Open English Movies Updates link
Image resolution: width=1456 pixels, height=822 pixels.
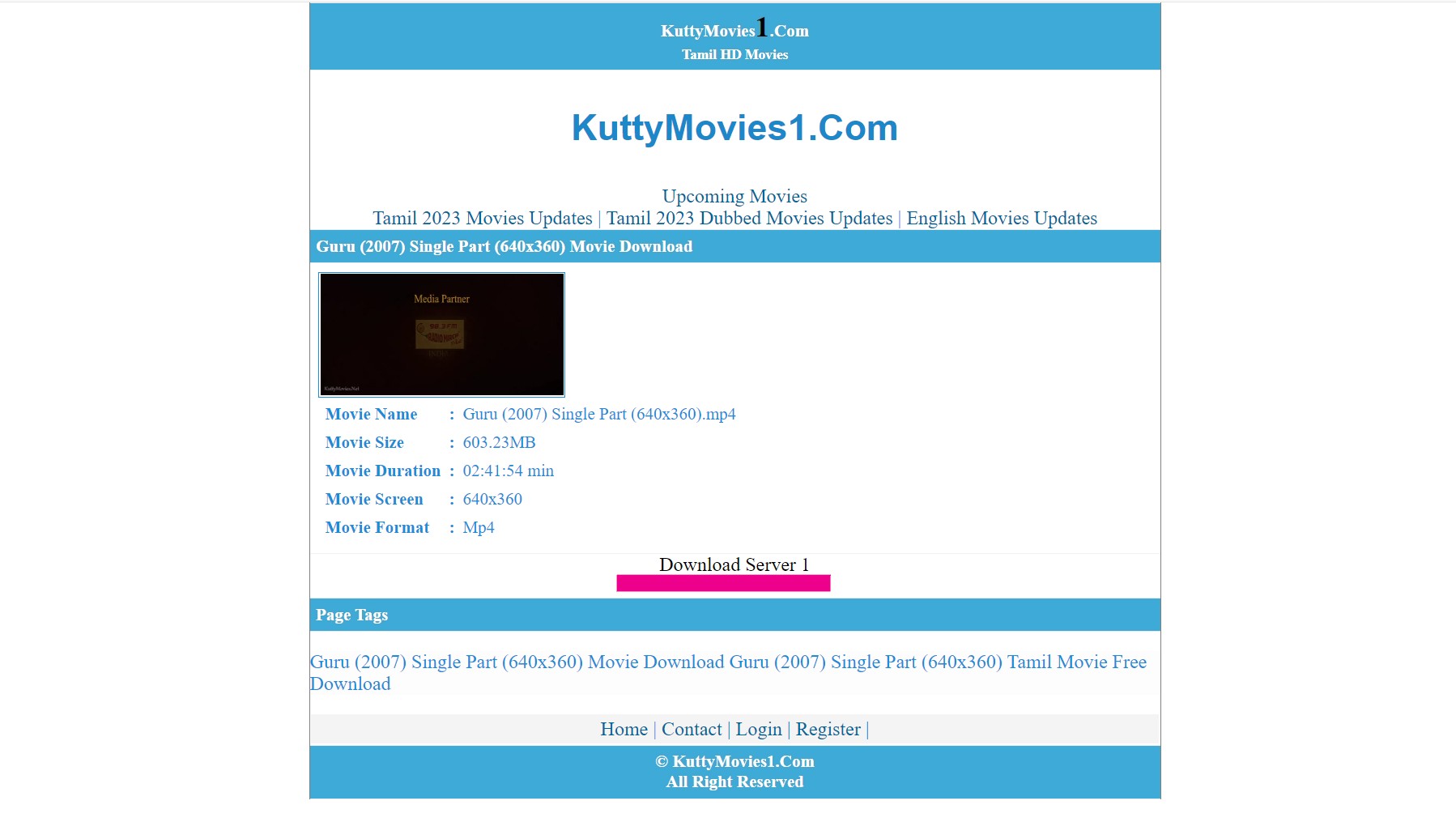[1002, 218]
